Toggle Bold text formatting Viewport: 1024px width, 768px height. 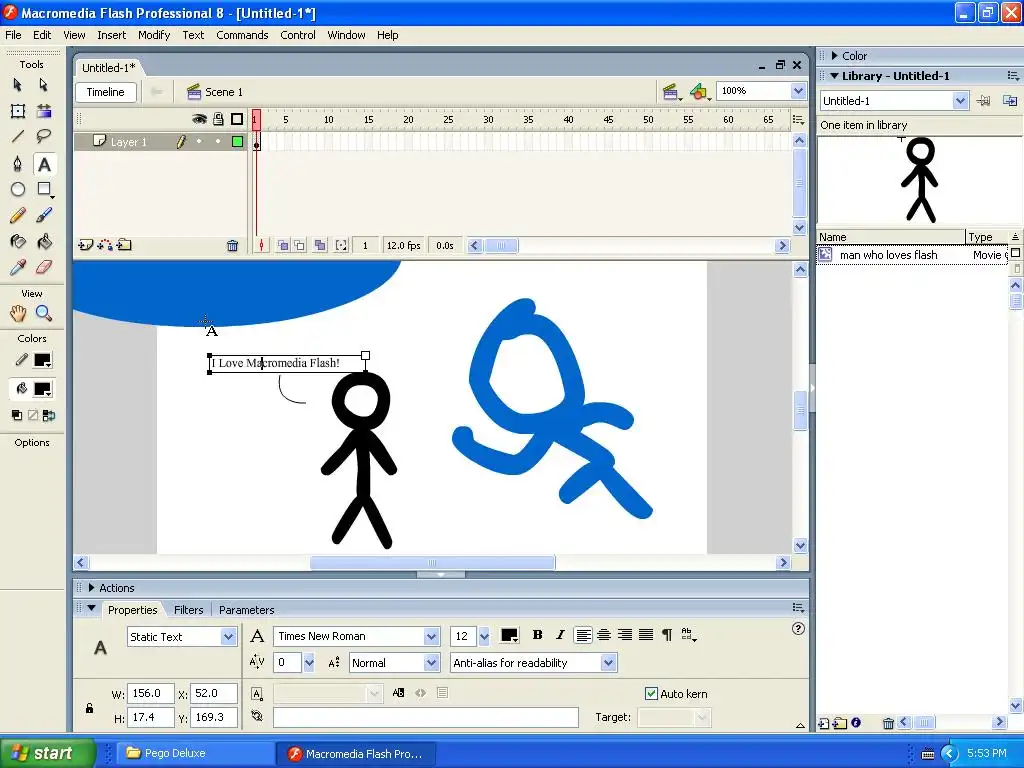(537, 635)
